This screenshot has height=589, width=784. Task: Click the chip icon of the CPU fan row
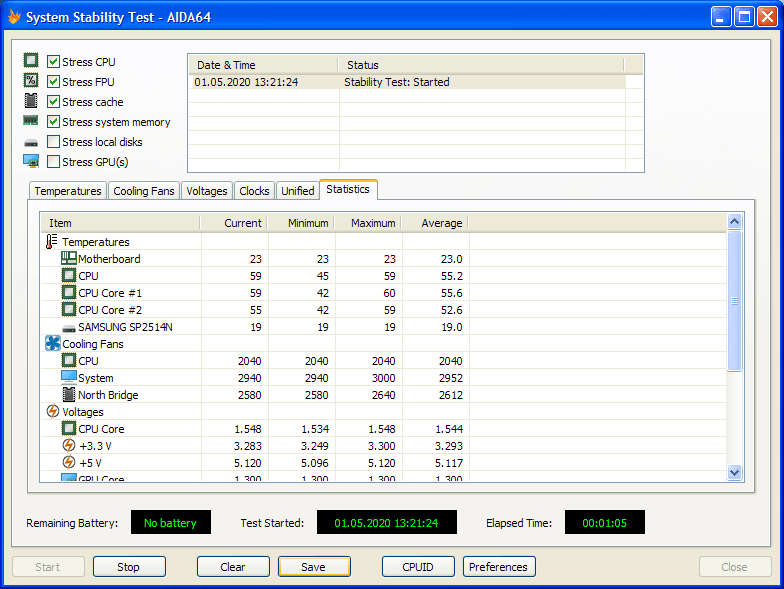69,360
